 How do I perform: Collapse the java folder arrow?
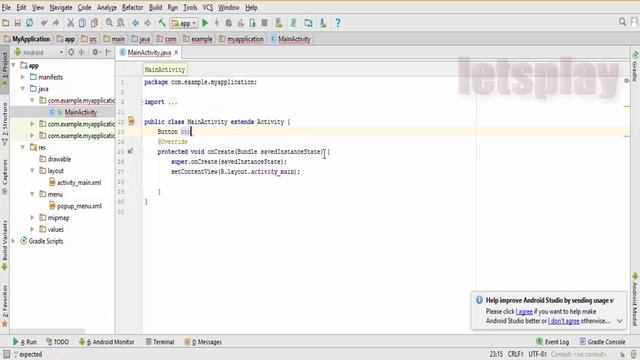tap(23, 89)
